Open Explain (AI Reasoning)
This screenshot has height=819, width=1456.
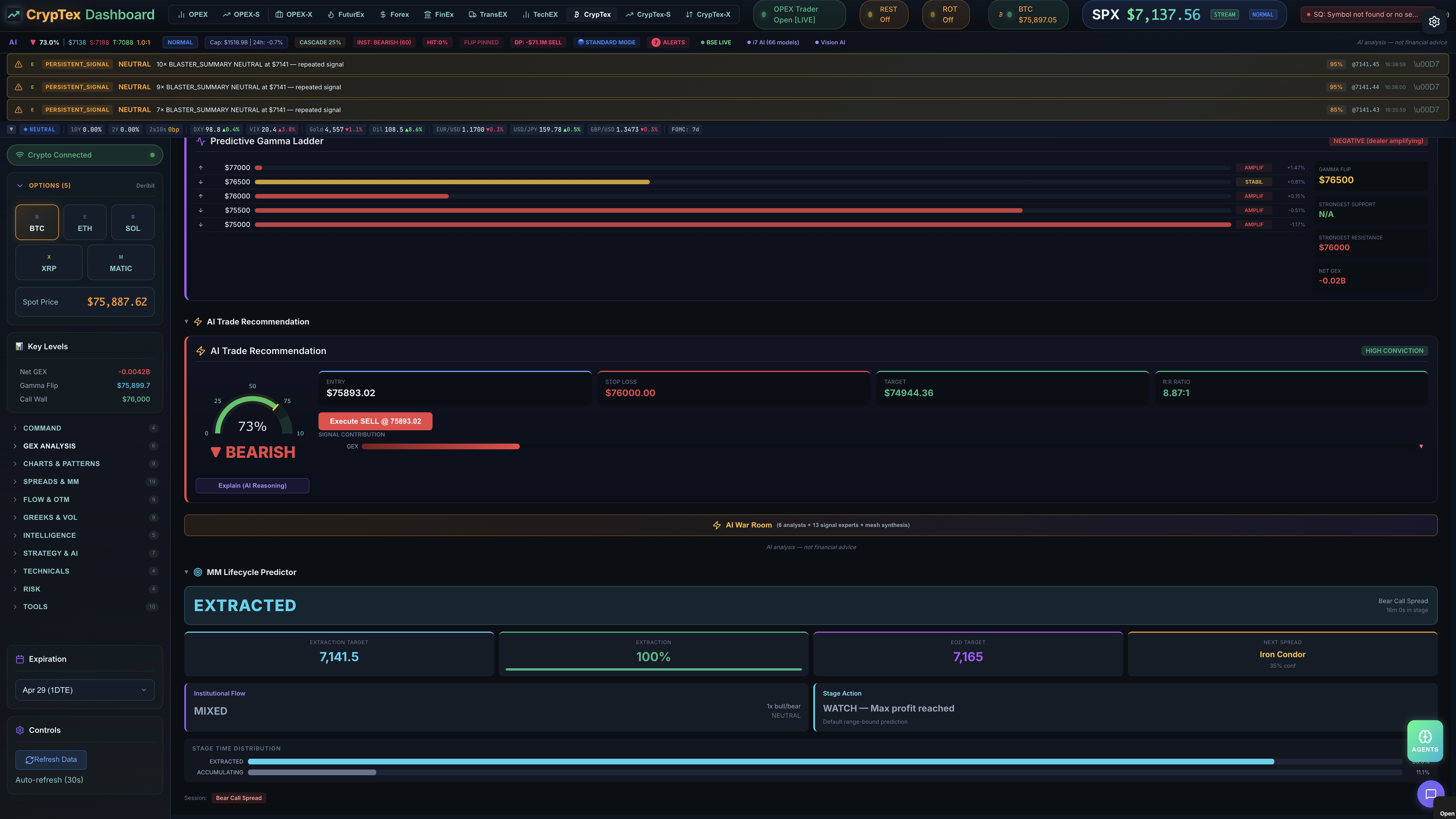coord(252,485)
